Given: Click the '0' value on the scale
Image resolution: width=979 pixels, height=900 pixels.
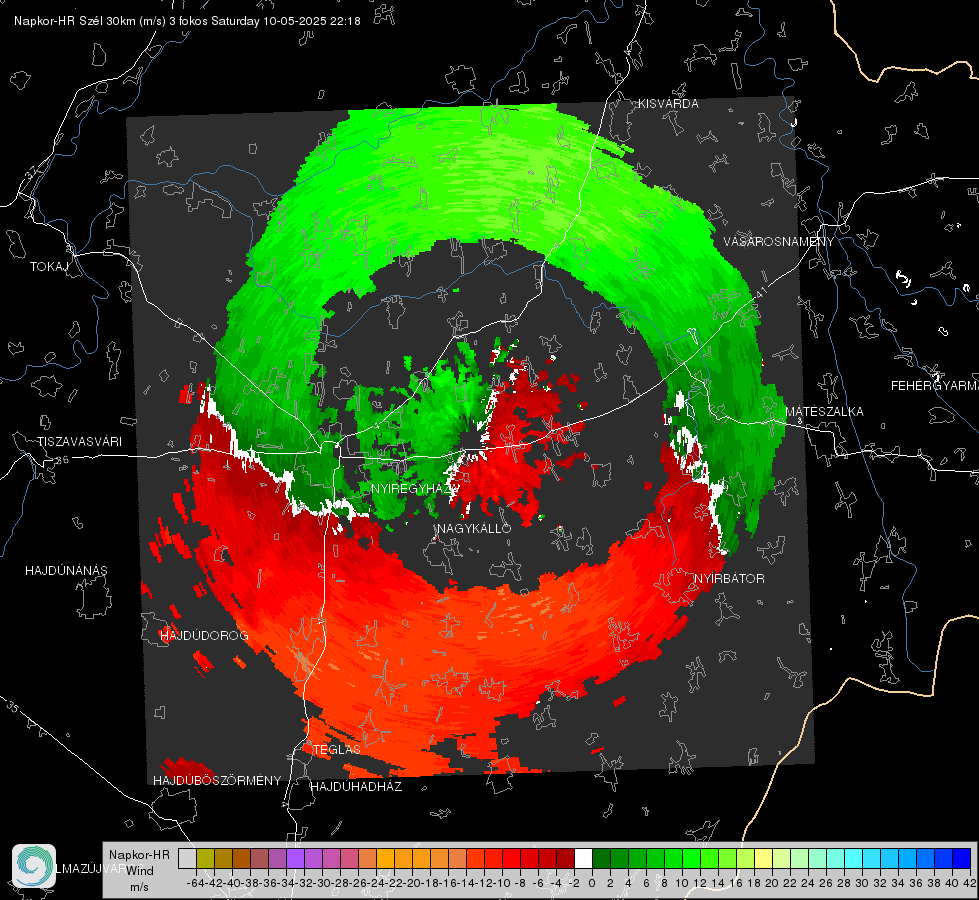Looking at the screenshot, I should point(592,883).
